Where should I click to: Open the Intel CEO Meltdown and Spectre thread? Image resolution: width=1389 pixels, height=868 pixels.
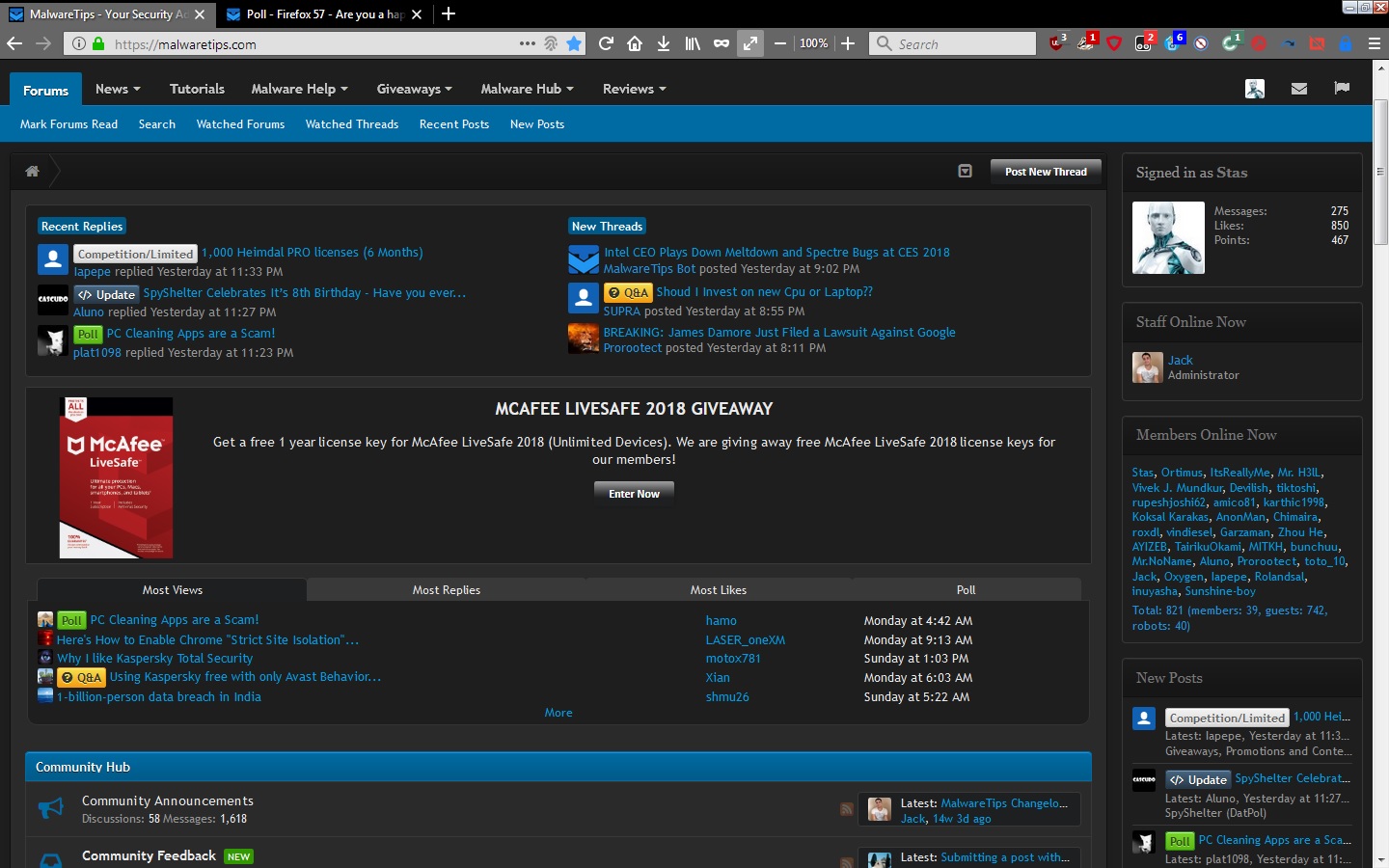point(776,253)
